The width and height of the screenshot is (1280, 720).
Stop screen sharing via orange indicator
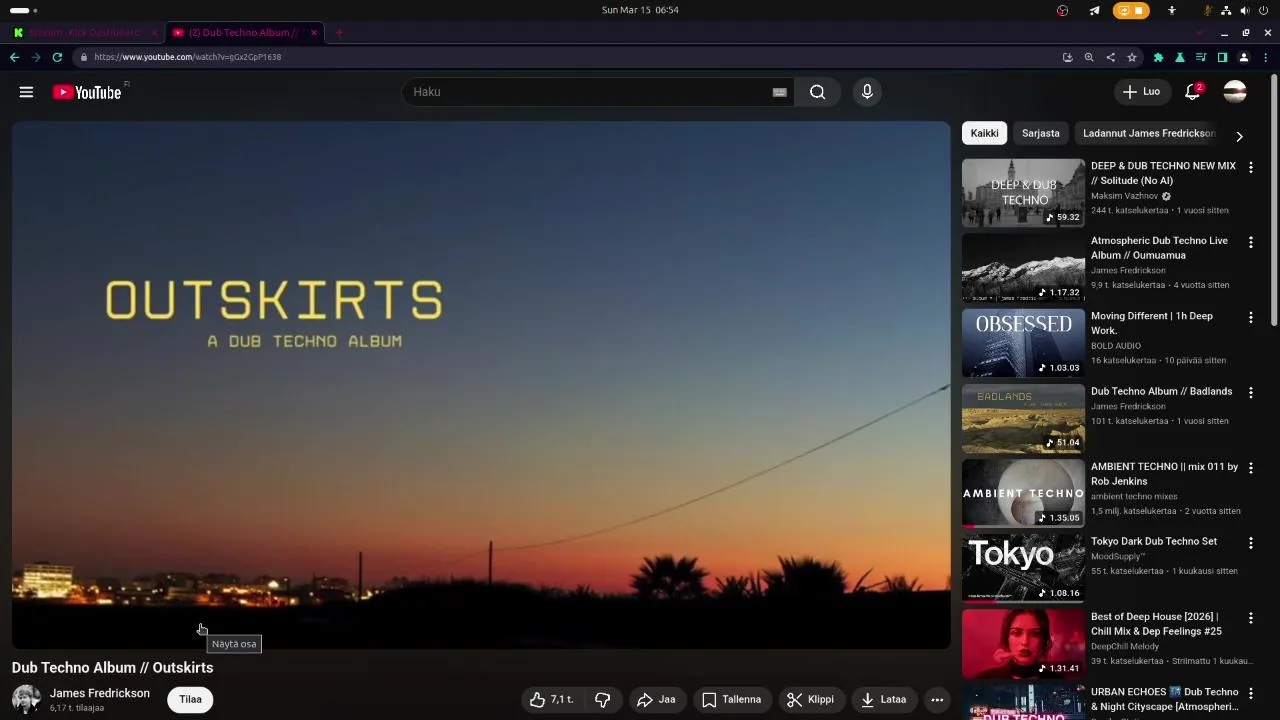(x=1131, y=10)
